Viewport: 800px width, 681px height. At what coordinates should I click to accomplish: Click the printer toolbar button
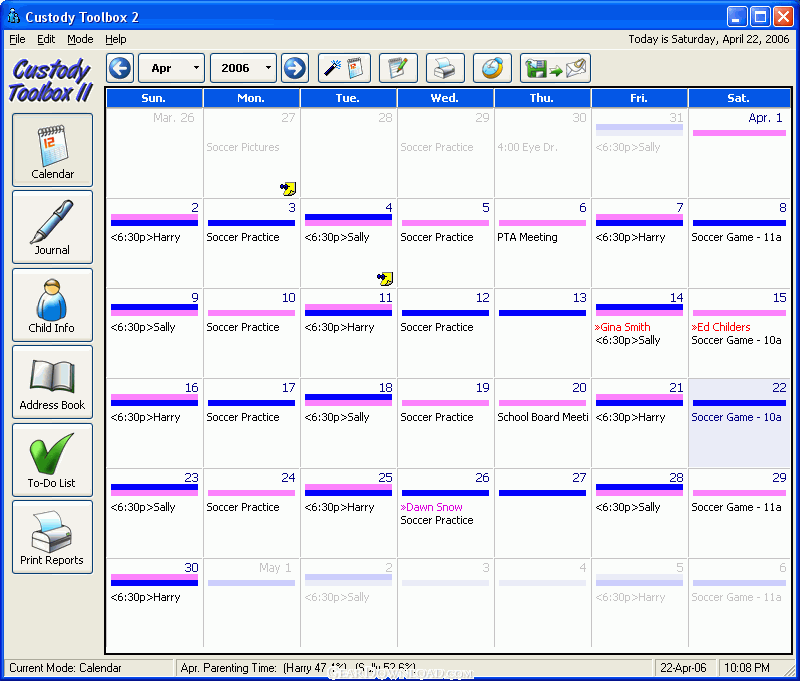pos(445,68)
